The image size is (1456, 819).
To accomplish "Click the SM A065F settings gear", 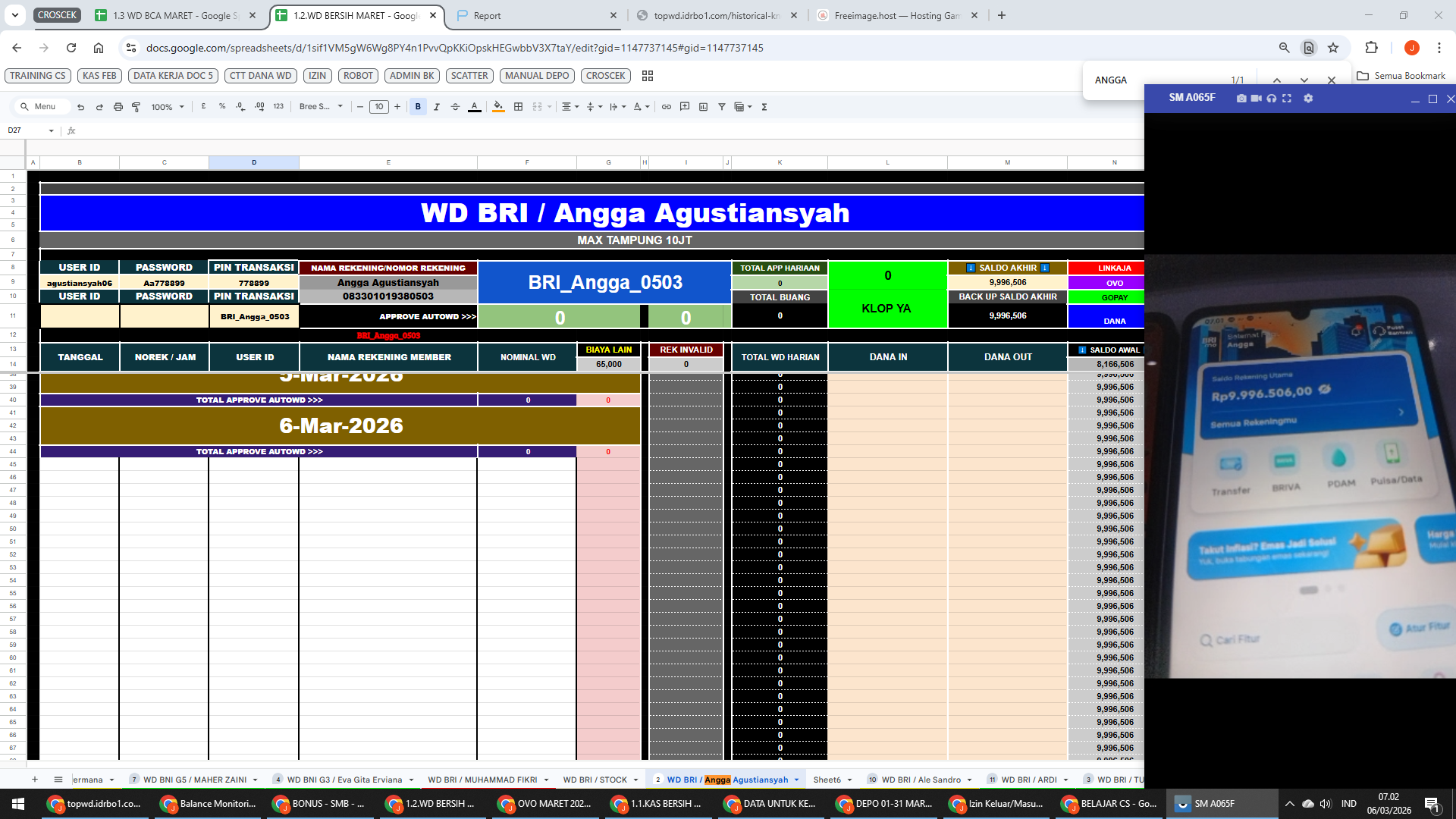I will click(1308, 99).
